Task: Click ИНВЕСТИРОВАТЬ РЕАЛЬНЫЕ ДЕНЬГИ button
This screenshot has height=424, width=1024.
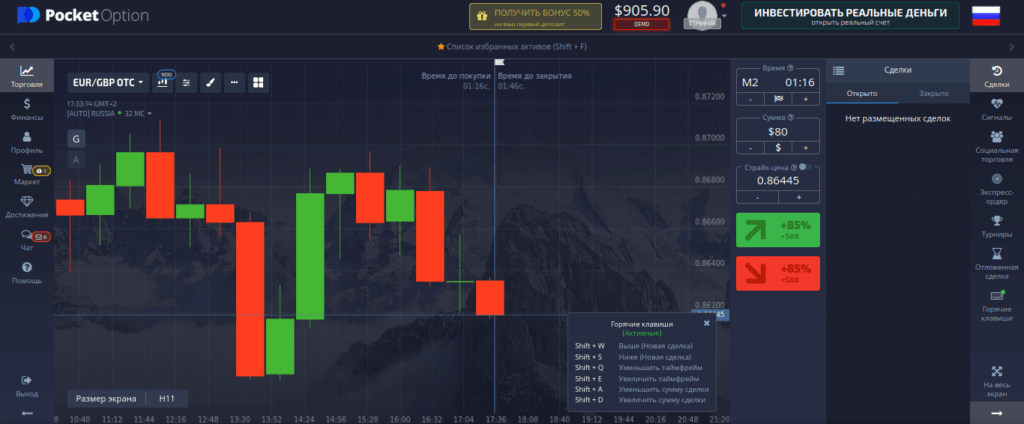Action: coord(850,15)
